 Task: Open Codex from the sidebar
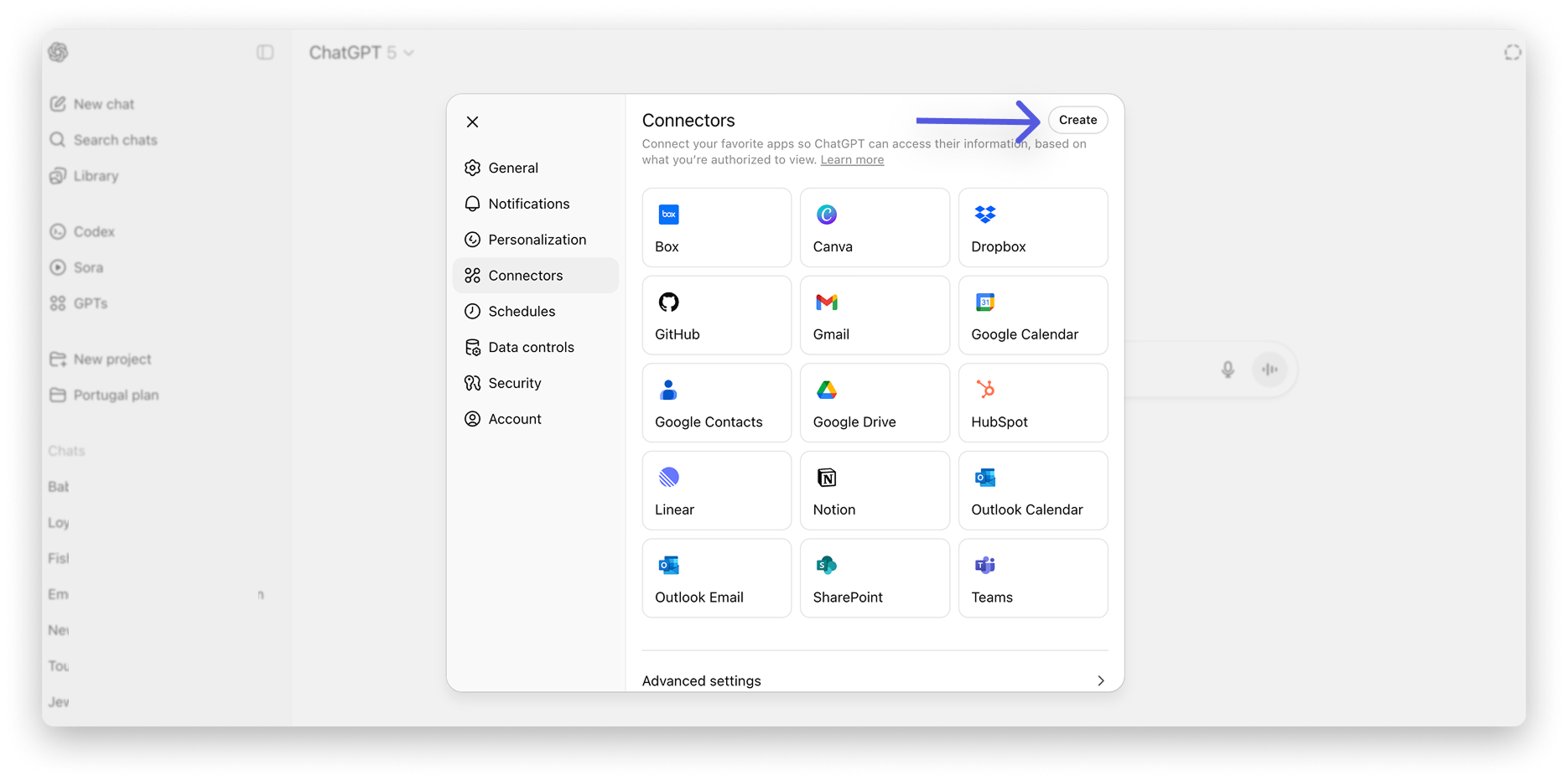coord(82,231)
